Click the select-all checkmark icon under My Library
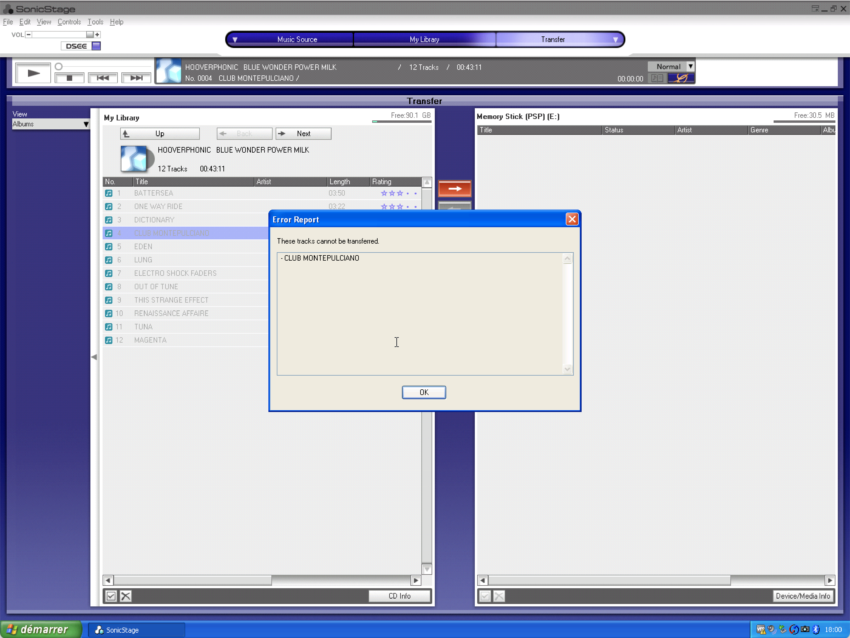This screenshot has height=638, width=850. [111, 596]
